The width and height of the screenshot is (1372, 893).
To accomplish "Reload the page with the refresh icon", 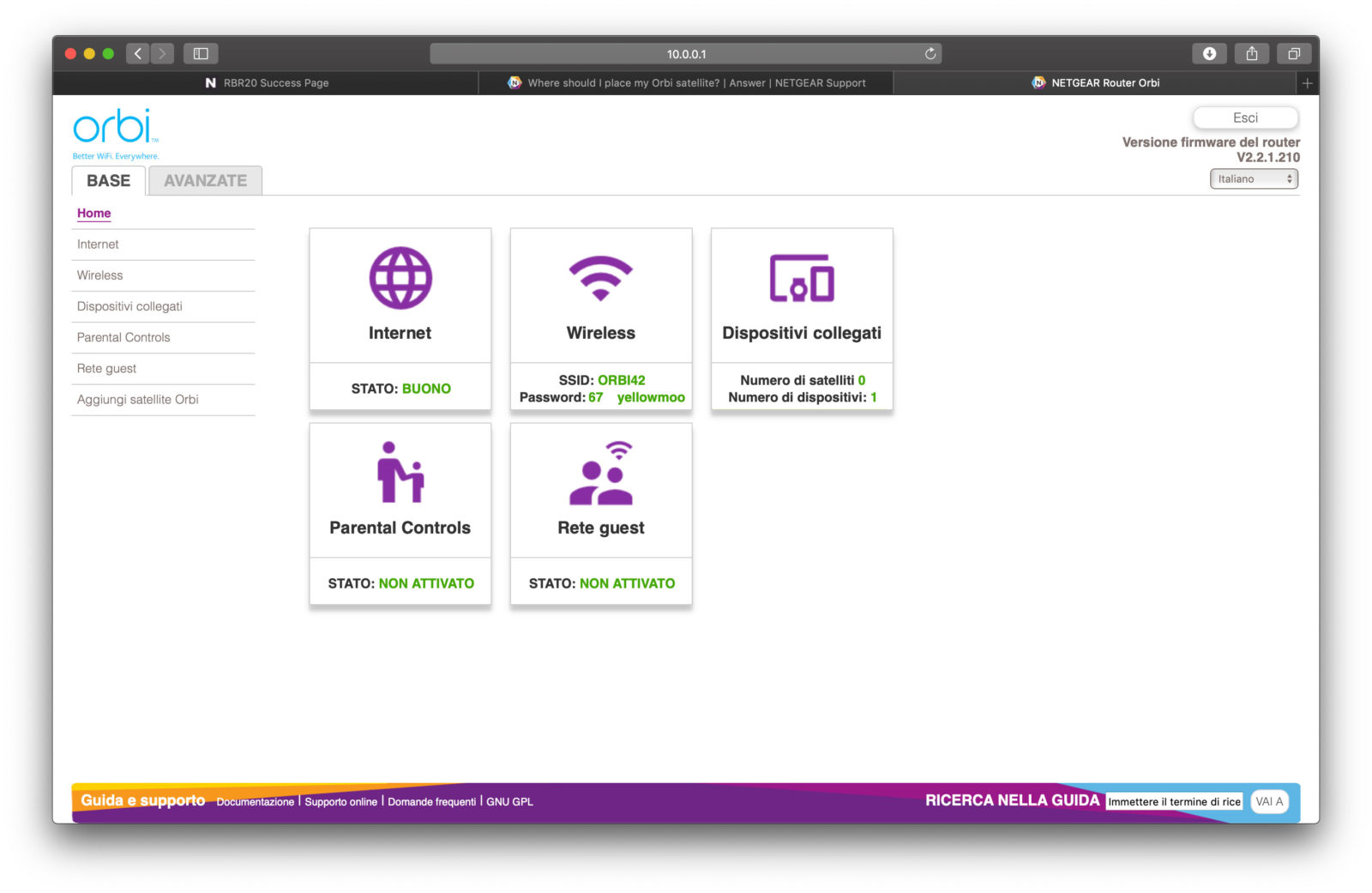I will point(930,53).
